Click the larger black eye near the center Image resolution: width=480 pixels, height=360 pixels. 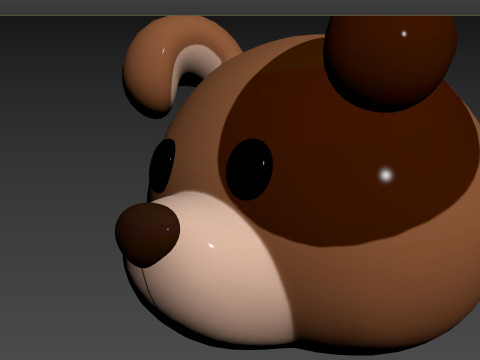click(x=249, y=169)
